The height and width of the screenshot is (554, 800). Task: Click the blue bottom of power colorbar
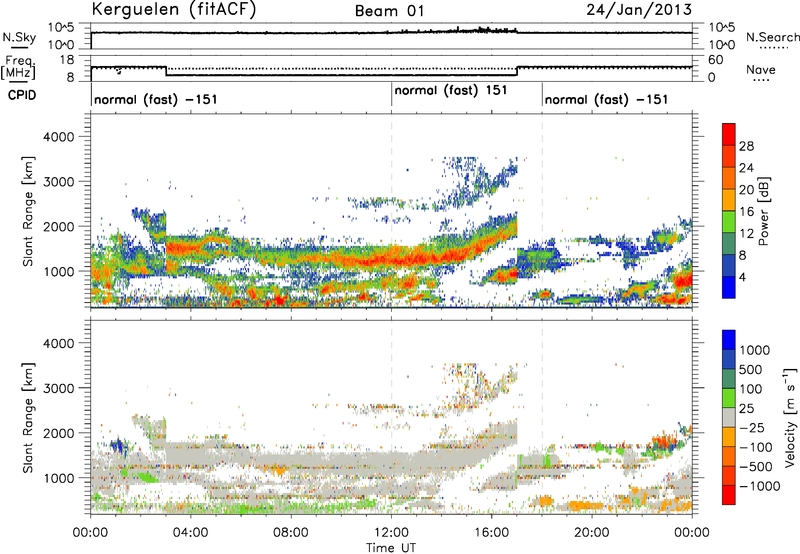point(729,287)
